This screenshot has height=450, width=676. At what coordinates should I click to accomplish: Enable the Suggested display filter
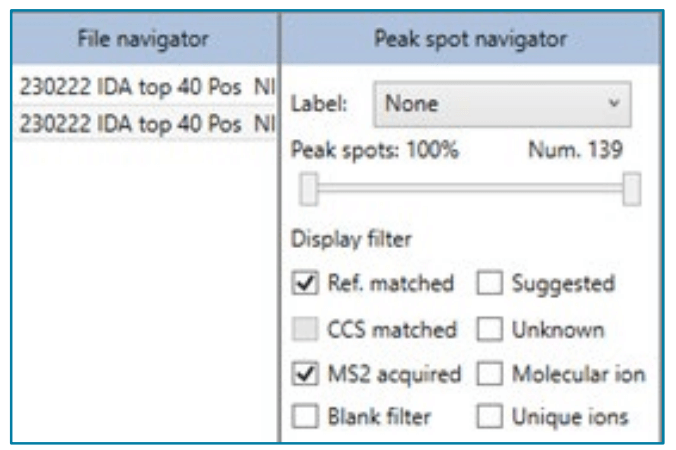[x=489, y=284]
